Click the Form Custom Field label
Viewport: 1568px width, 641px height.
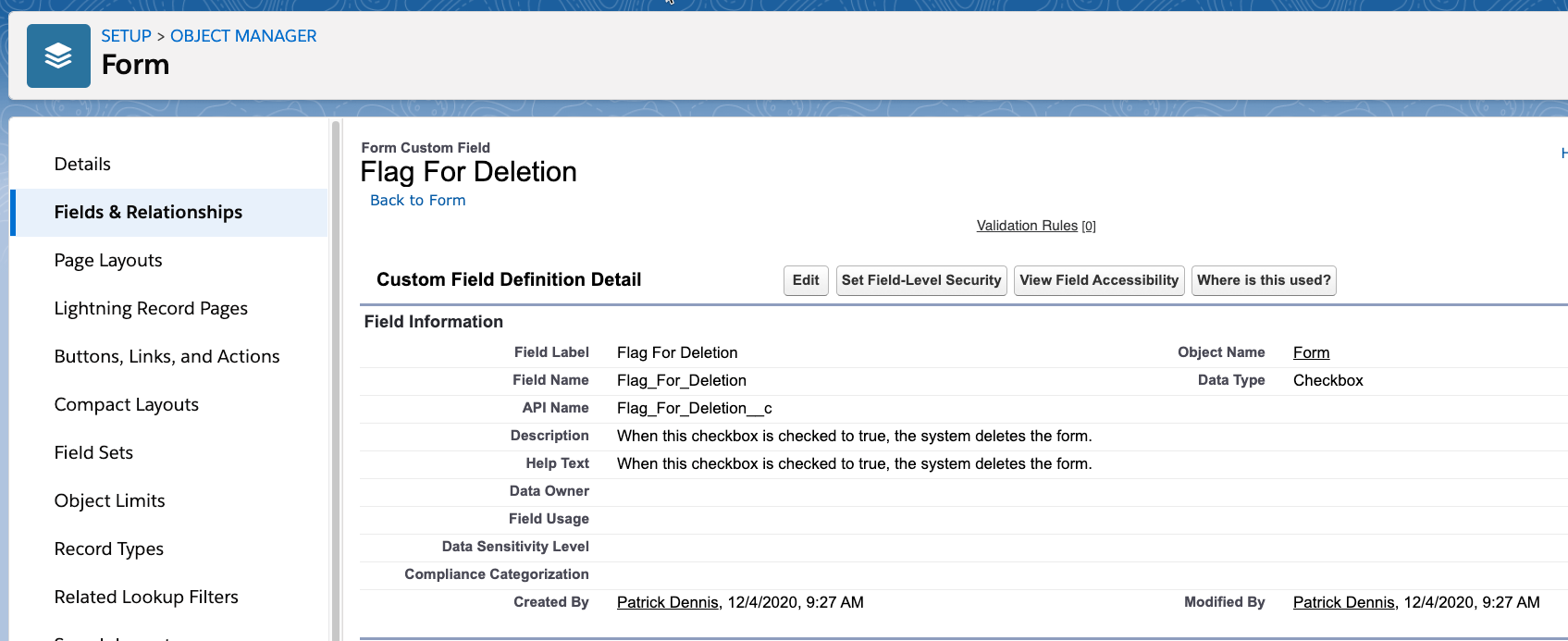click(426, 148)
